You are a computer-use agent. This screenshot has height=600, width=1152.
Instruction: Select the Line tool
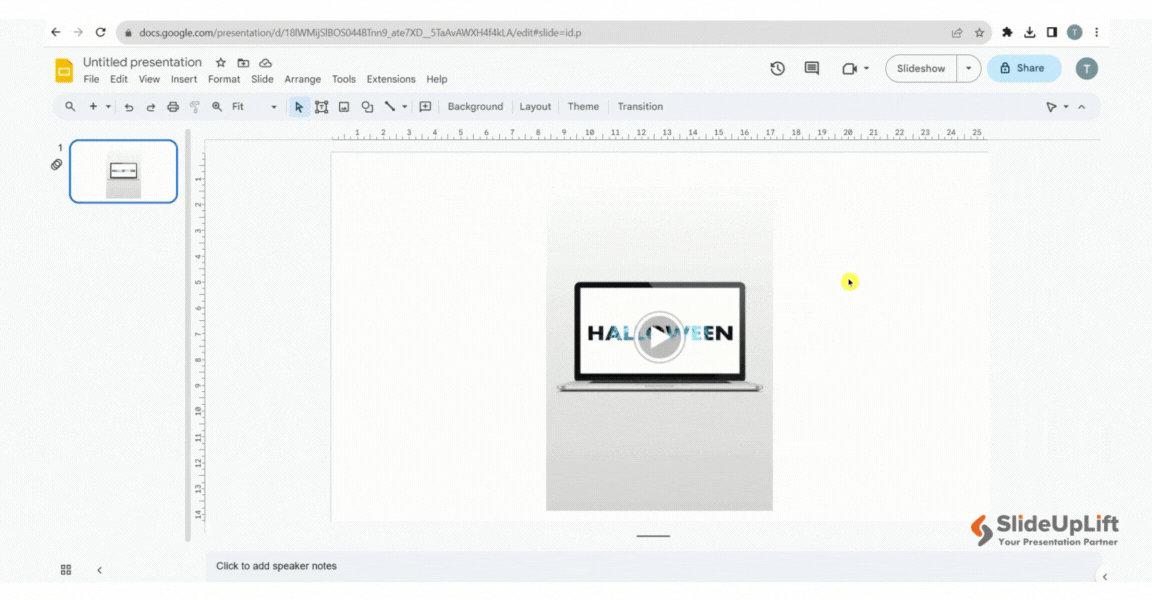tap(390, 106)
